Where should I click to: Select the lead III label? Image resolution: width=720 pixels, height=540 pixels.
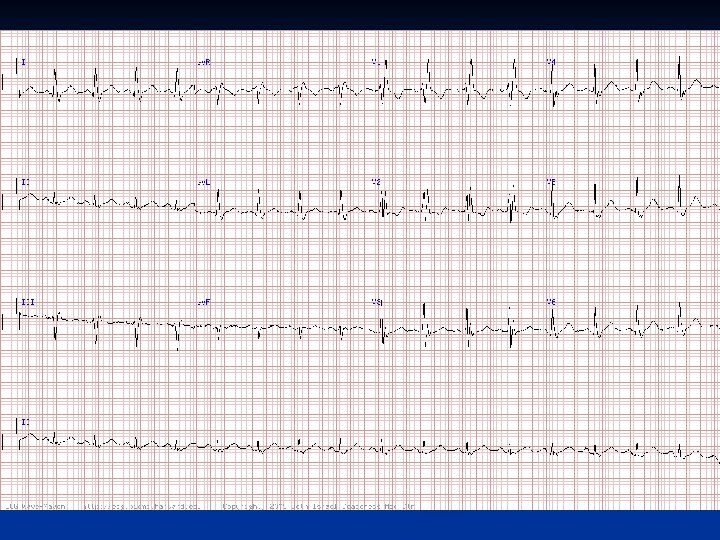(28, 302)
